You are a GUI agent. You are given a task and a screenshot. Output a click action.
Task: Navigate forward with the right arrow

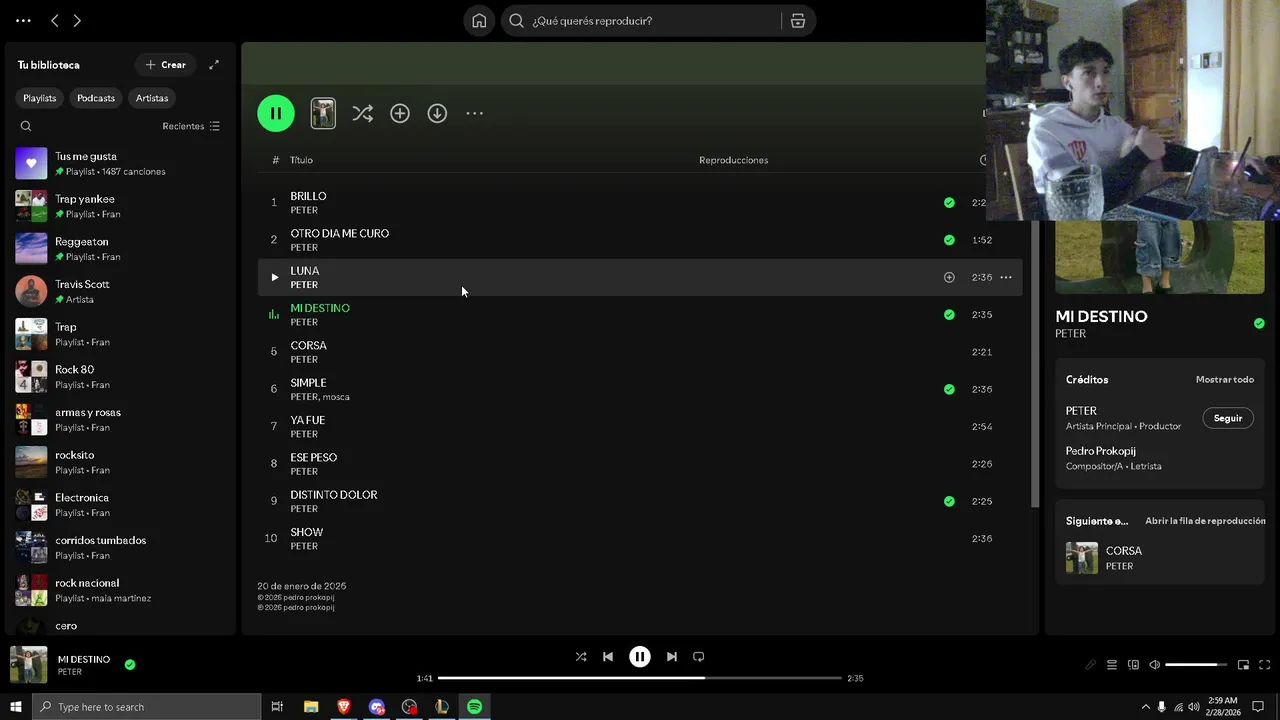(x=77, y=21)
